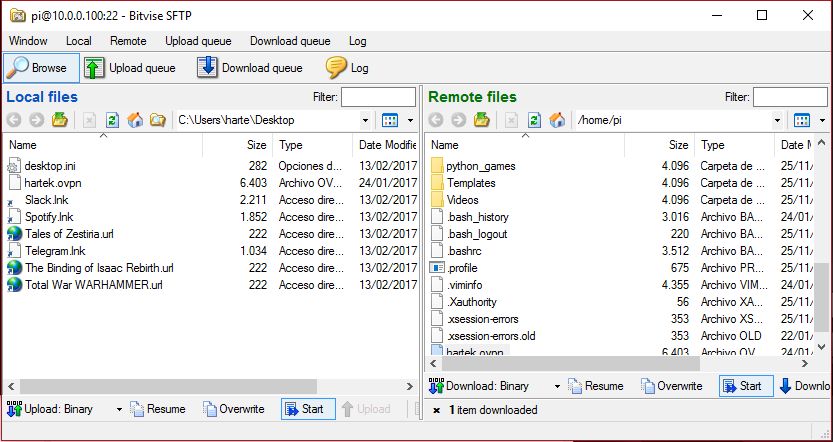Open the Remote menu
833x442 pixels.
pos(128,41)
